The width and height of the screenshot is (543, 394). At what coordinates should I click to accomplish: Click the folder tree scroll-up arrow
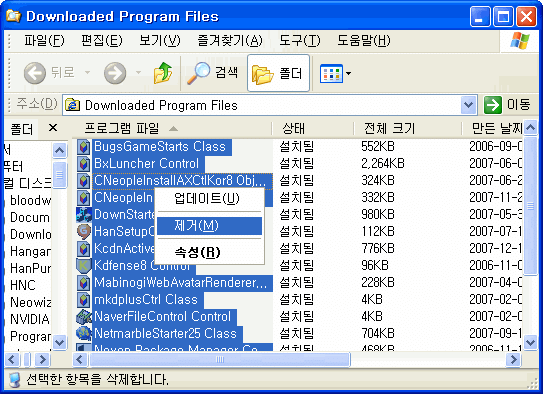[x=60, y=150]
